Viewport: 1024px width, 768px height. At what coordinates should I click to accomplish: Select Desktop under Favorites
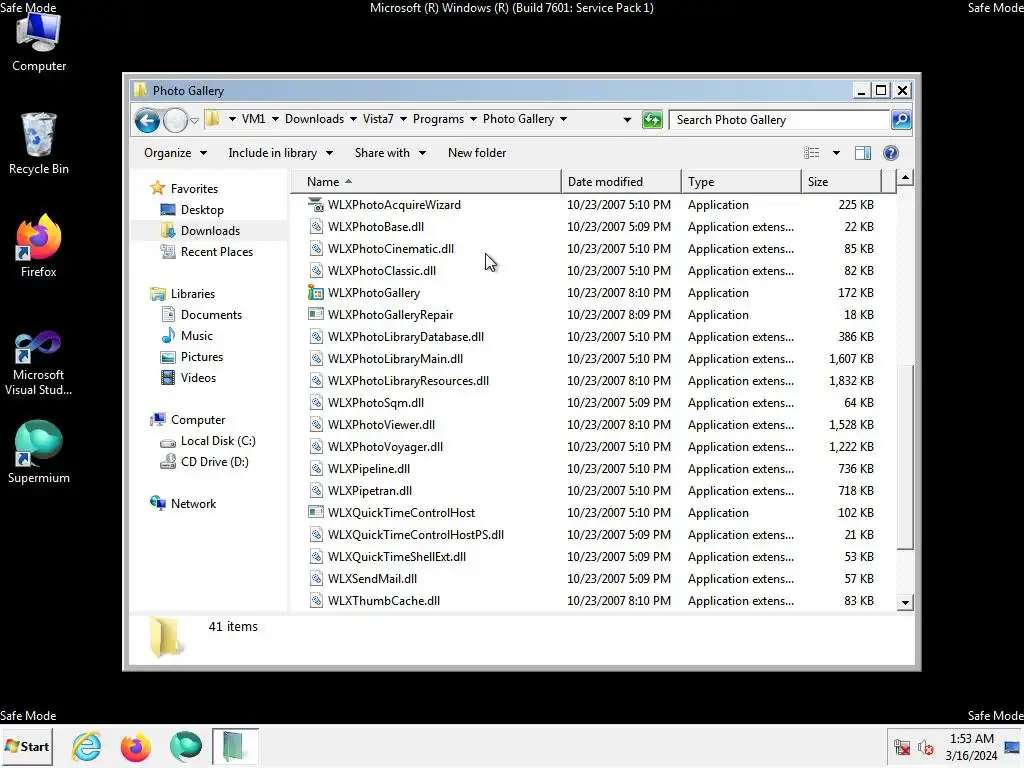[192, 210]
